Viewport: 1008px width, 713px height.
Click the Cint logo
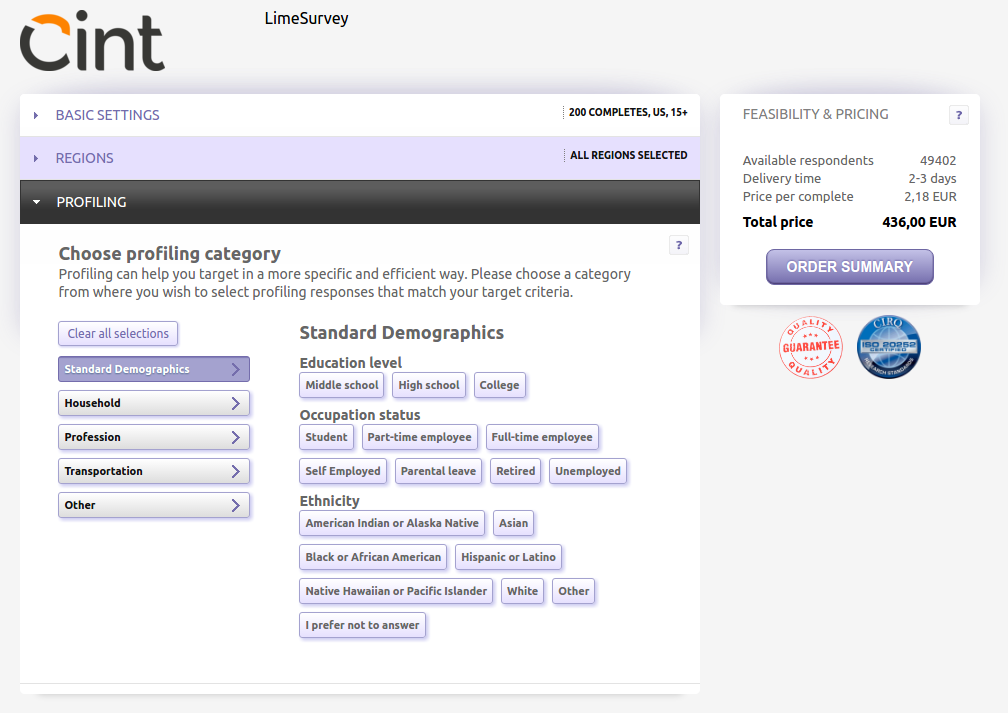click(x=92, y=42)
